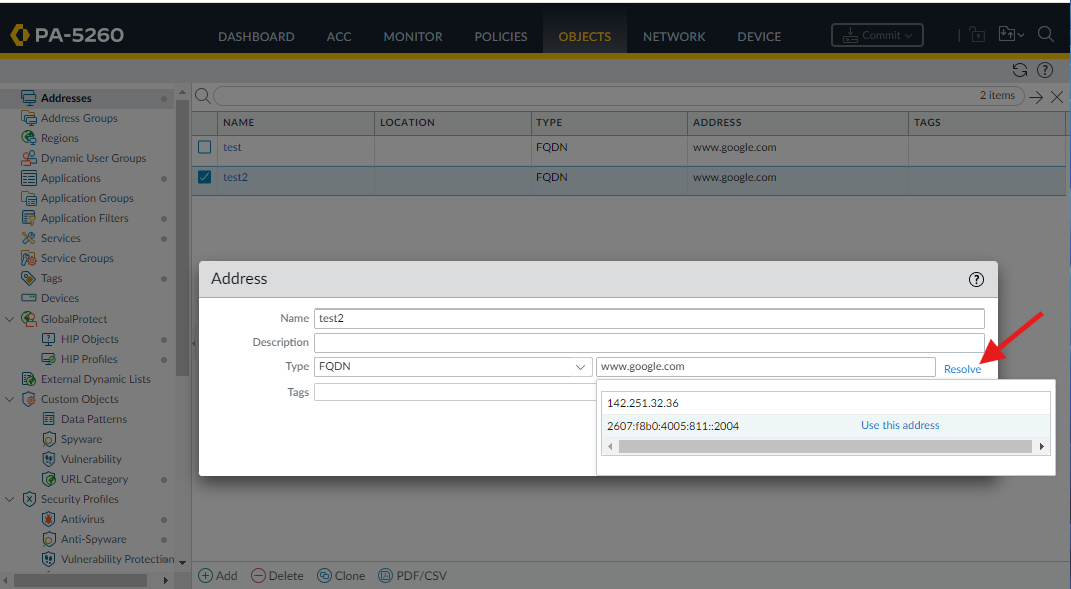The image size is (1071, 589).
Task: Open the Regions section icon
Action: point(28,138)
